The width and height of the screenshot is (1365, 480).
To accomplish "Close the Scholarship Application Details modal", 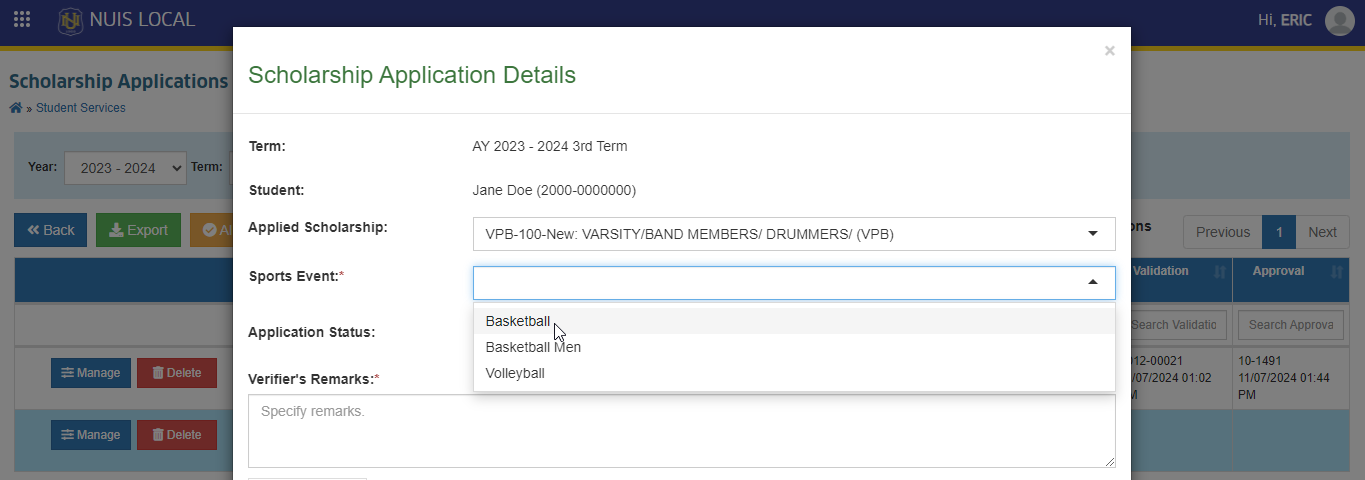I will [1109, 51].
